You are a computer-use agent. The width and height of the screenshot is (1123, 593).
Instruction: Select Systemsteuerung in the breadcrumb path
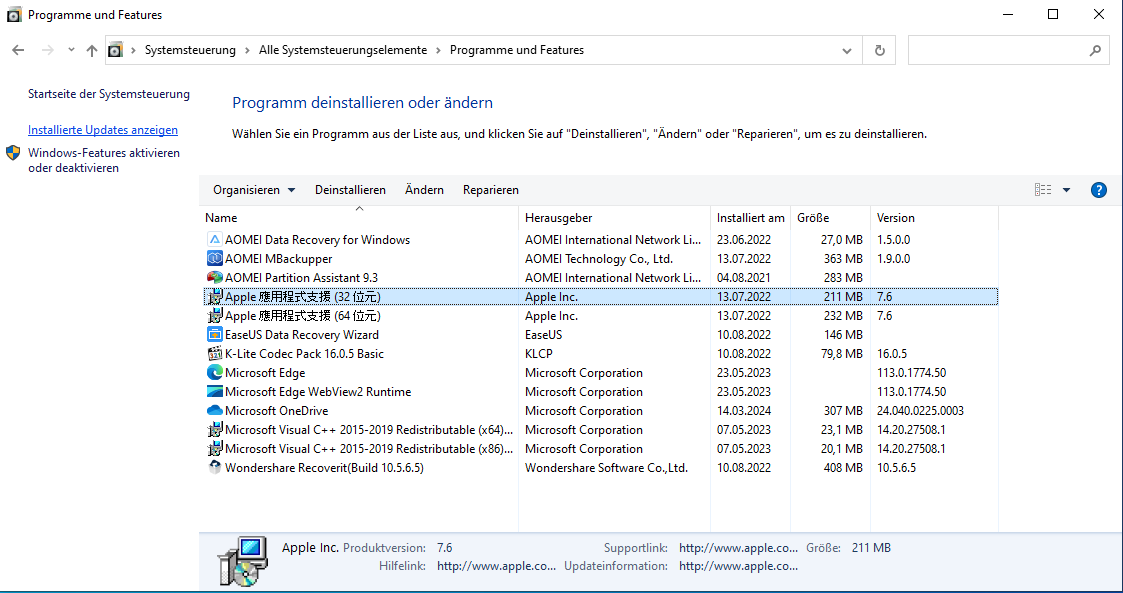tap(190, 50)
